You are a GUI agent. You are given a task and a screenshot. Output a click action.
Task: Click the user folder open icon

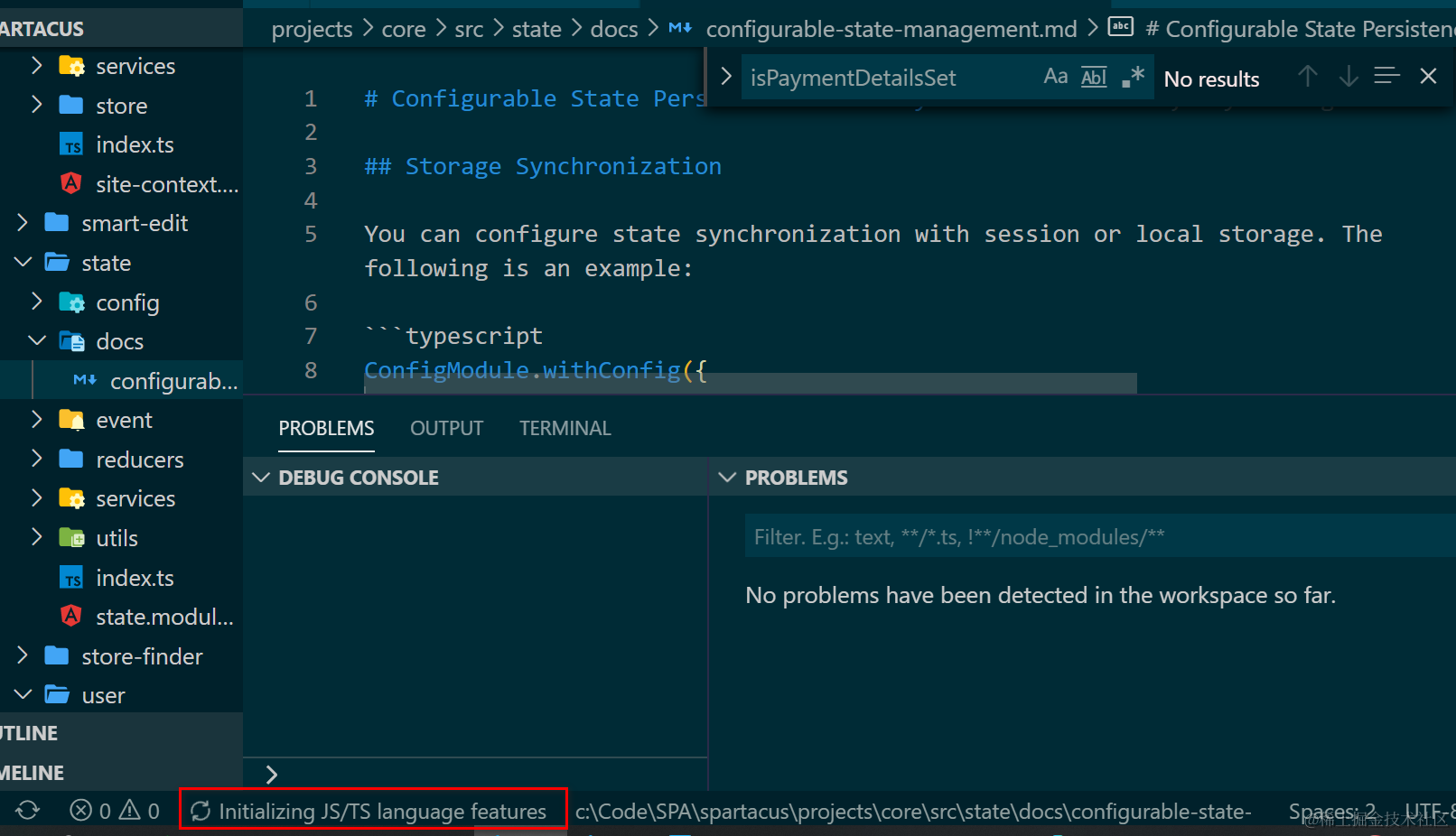[57, 694]
